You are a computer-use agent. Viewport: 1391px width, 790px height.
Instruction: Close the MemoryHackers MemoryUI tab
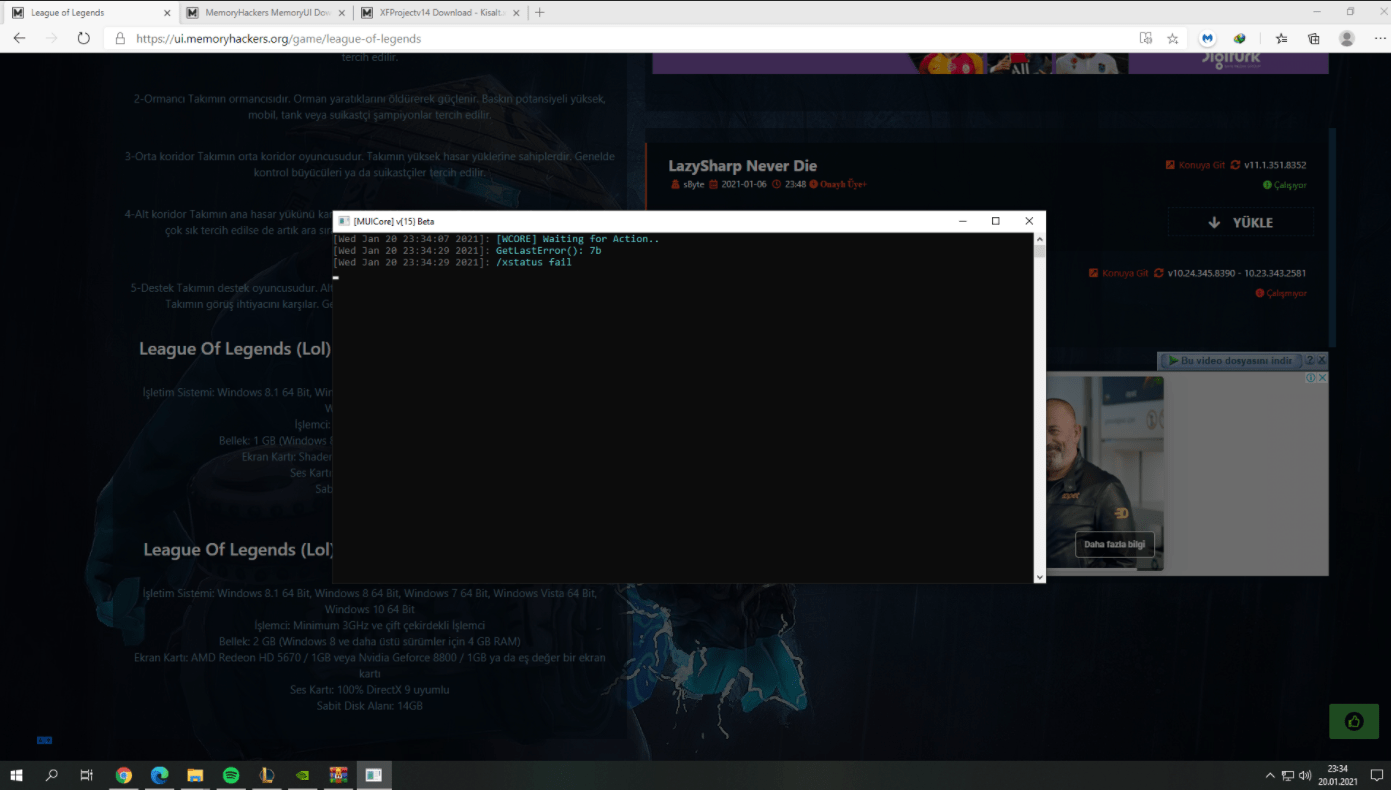(x=343, y=12)
